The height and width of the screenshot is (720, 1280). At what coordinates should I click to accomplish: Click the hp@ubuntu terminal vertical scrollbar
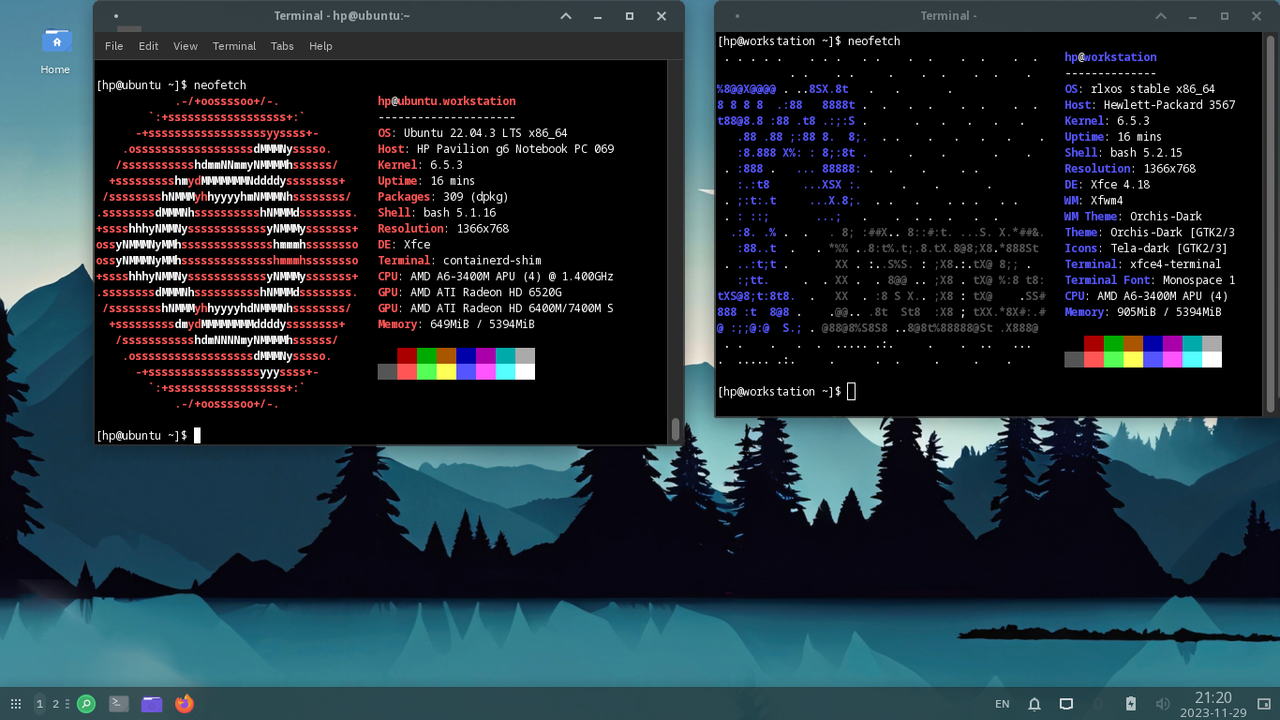(676, 429)
